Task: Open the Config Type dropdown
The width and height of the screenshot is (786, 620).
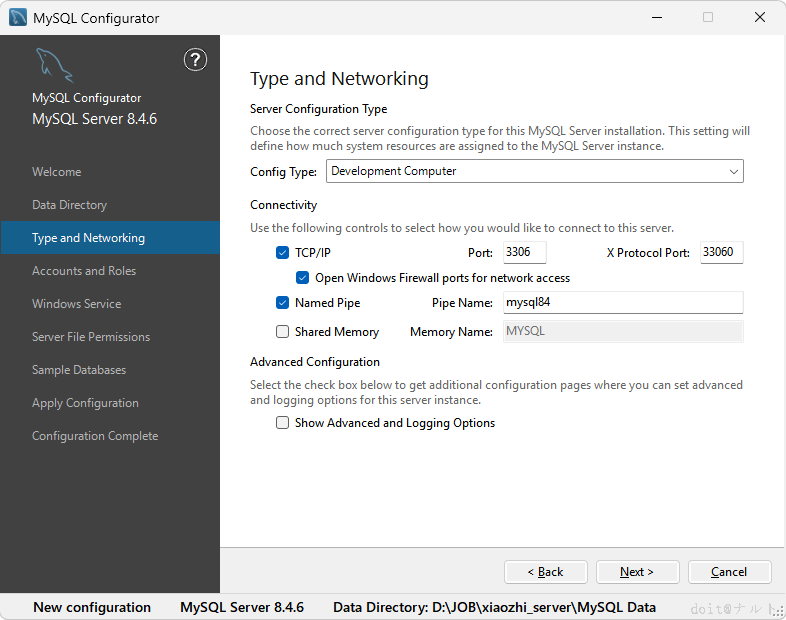Action: [x=534, y=172]
